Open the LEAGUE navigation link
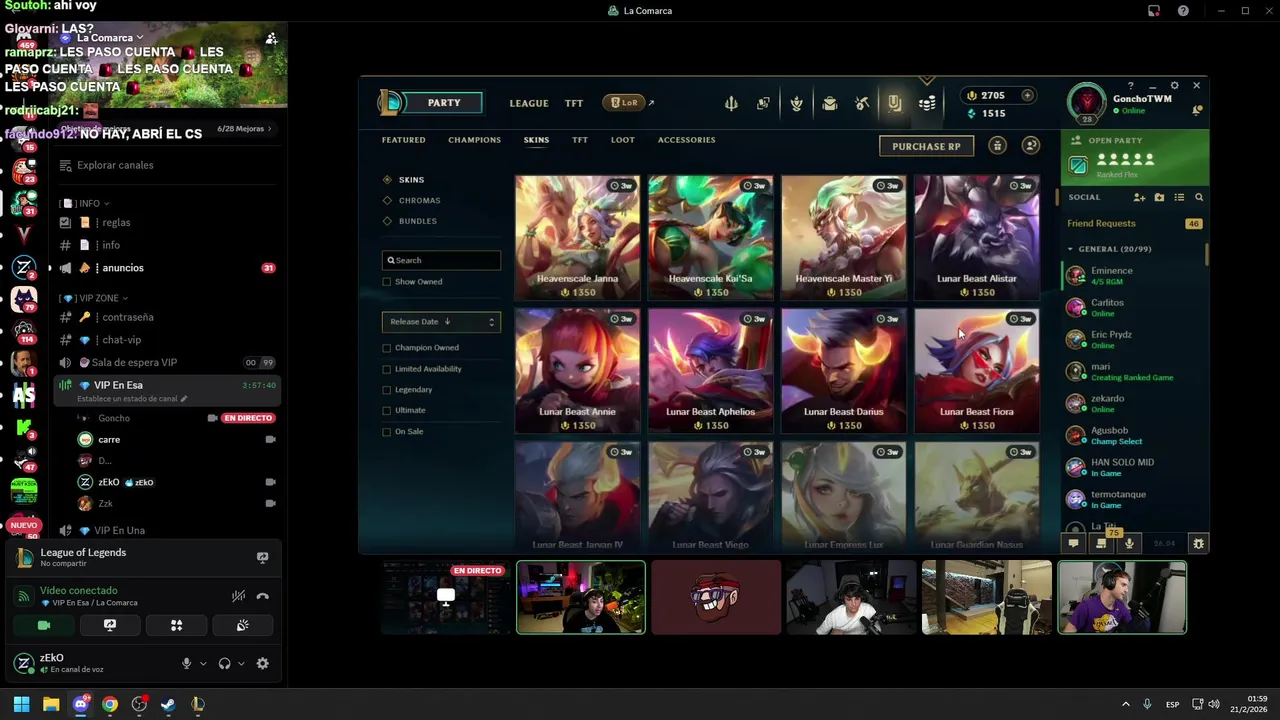The image size is (1280, 720). (x=529, y=103)
